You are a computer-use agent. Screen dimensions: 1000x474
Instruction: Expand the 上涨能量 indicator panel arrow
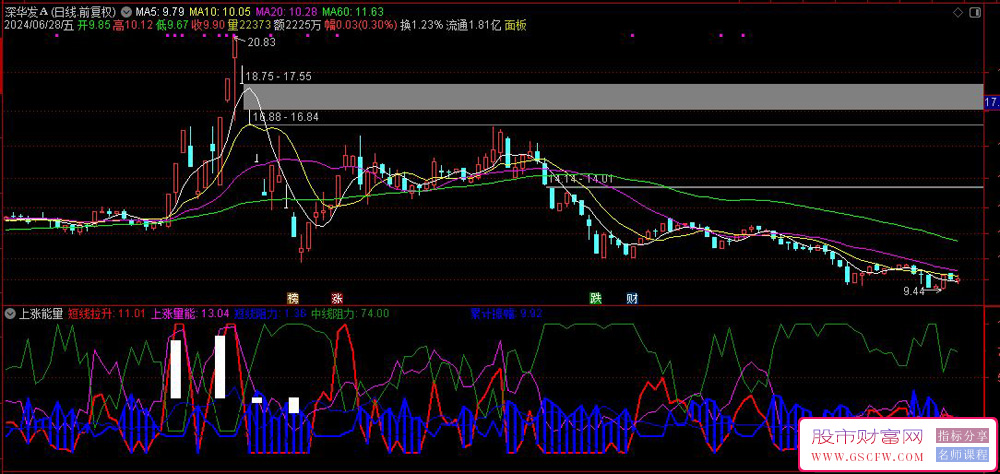point(10,313)
